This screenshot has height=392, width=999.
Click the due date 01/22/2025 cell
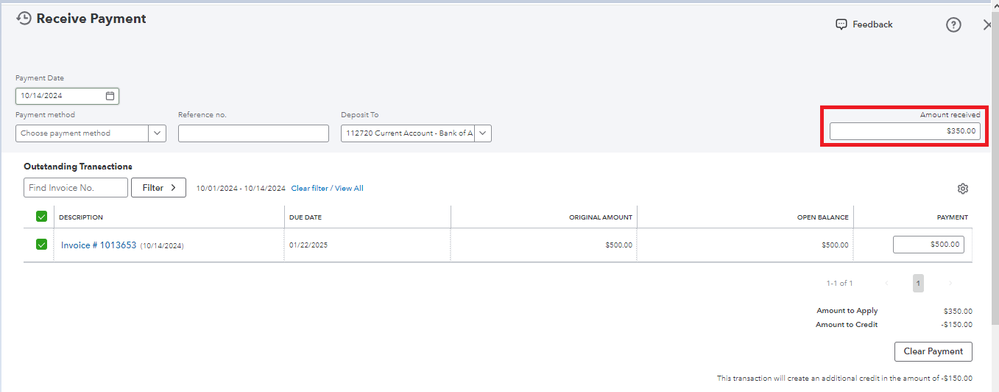pos(308,245)
